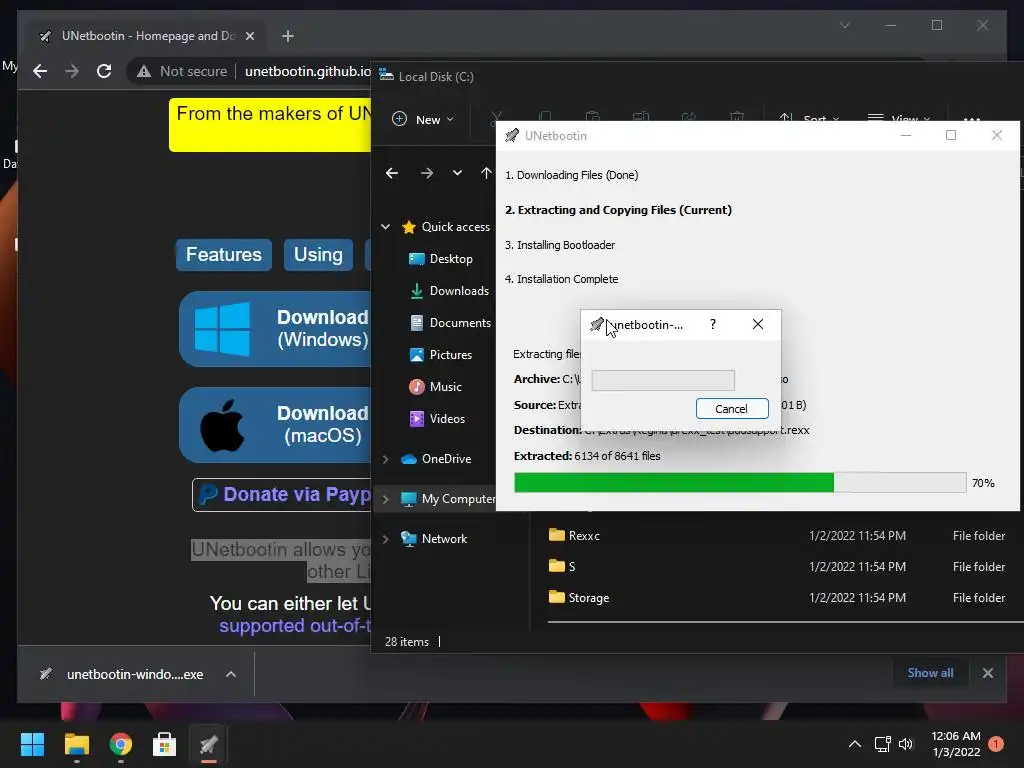Click the Download (macOS) button
Image resolution: width=1024 pixels, height=768 pixels.
(x=275, y=425)
